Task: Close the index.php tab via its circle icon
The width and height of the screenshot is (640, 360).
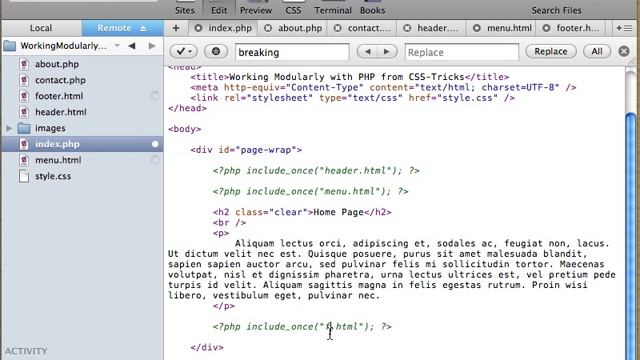Action: [198, 28]
